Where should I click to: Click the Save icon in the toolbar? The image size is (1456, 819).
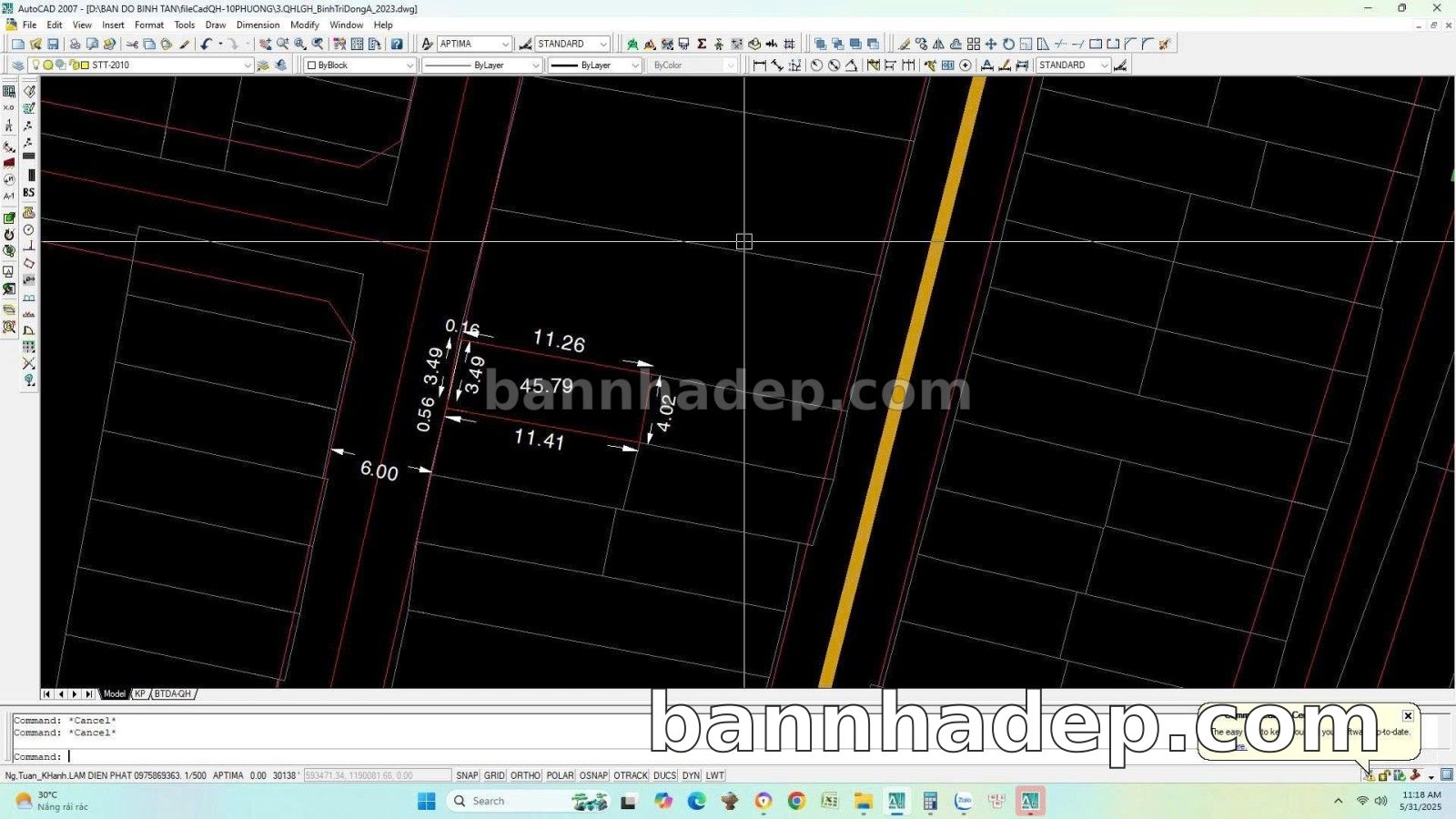[x=53, y=44]
